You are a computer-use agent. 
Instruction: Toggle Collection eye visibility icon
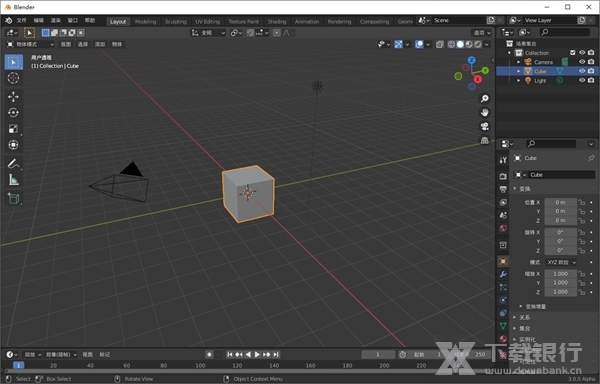pos(582,52)
